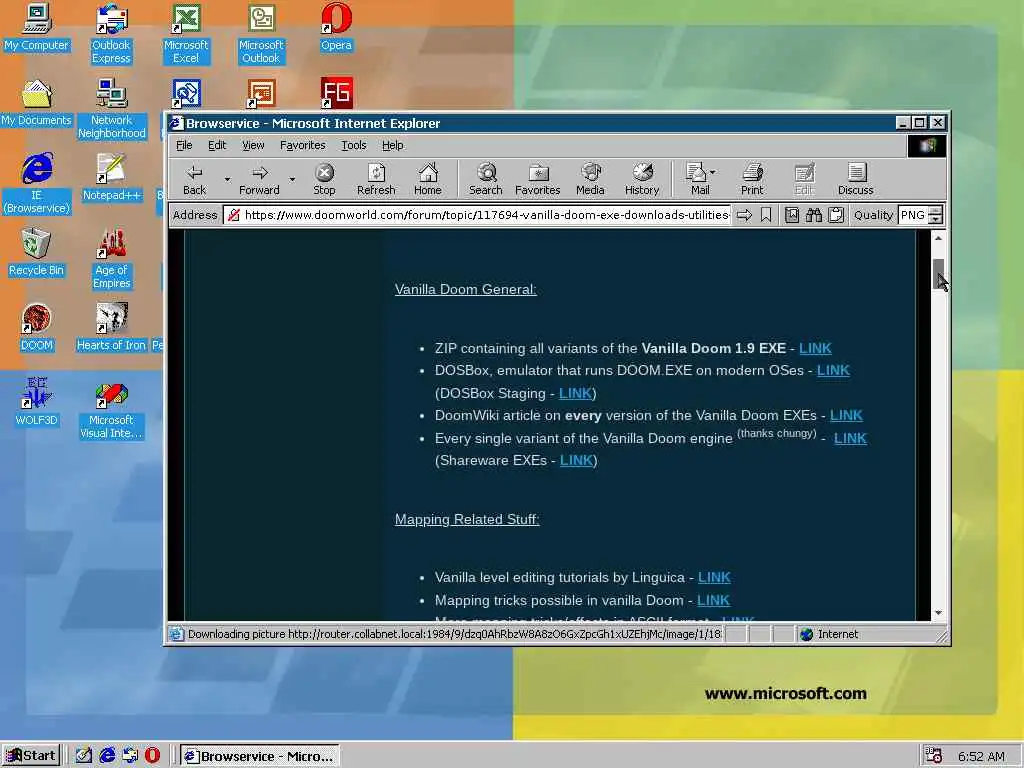This screenshot has height=768, width=1024.
Task: Select the DOOM desktop shortcut
Action: pos(37,327)
